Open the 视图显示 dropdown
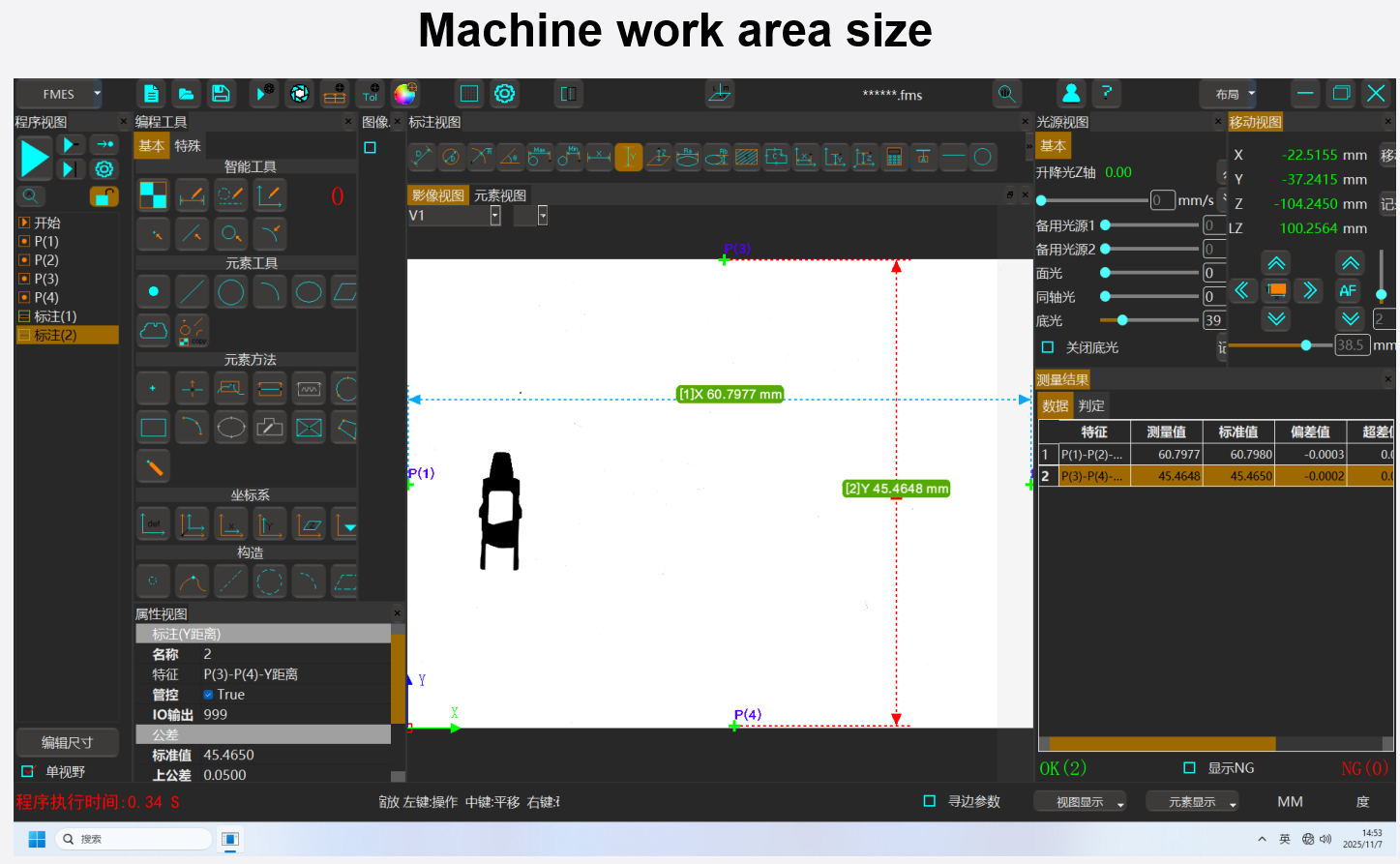The height and width of the screenshot is (864, 1400). pyautogui.click(x=1081, y=802)
